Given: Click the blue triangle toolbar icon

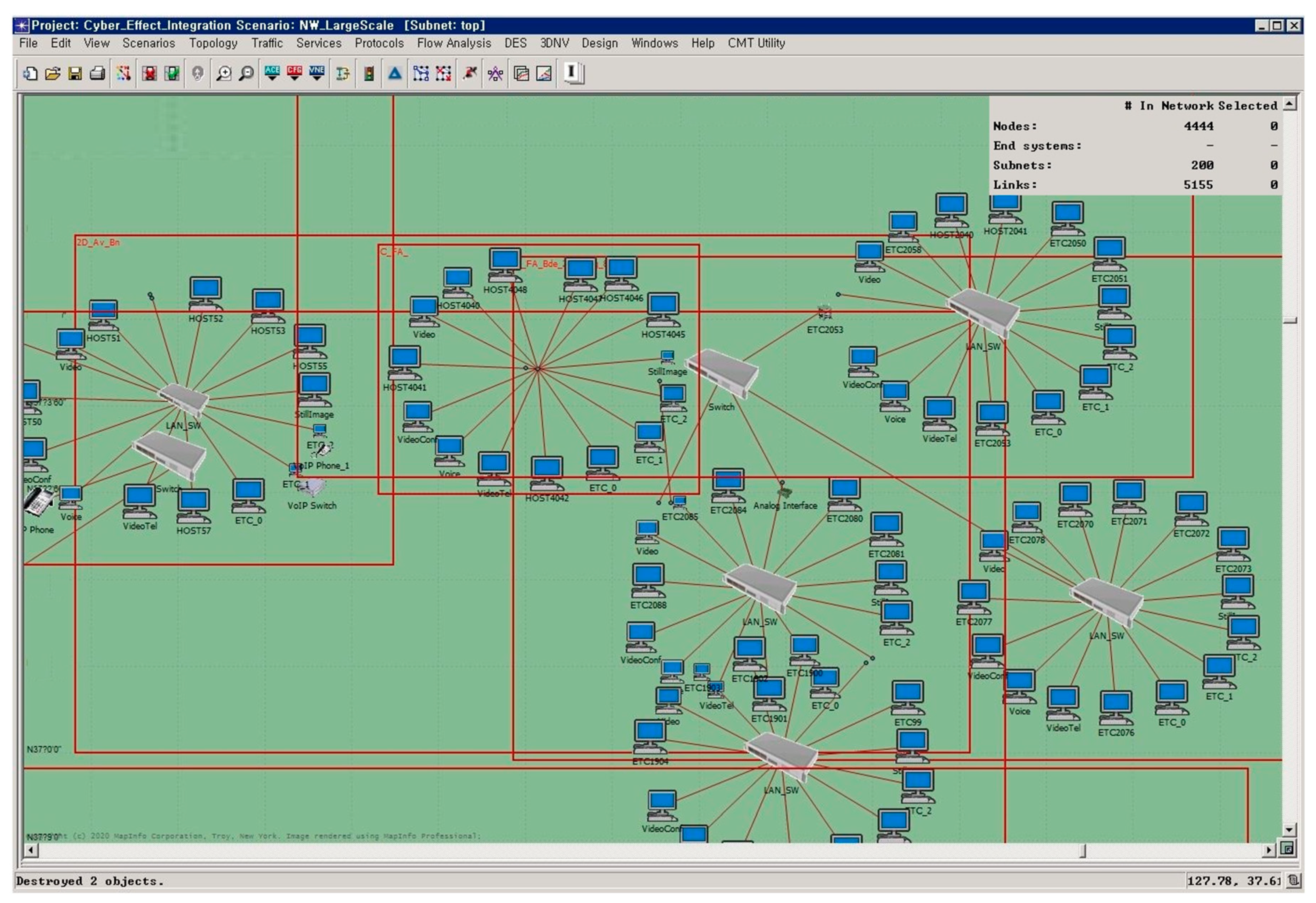Looking at the screenshot, I should [395, 73].
